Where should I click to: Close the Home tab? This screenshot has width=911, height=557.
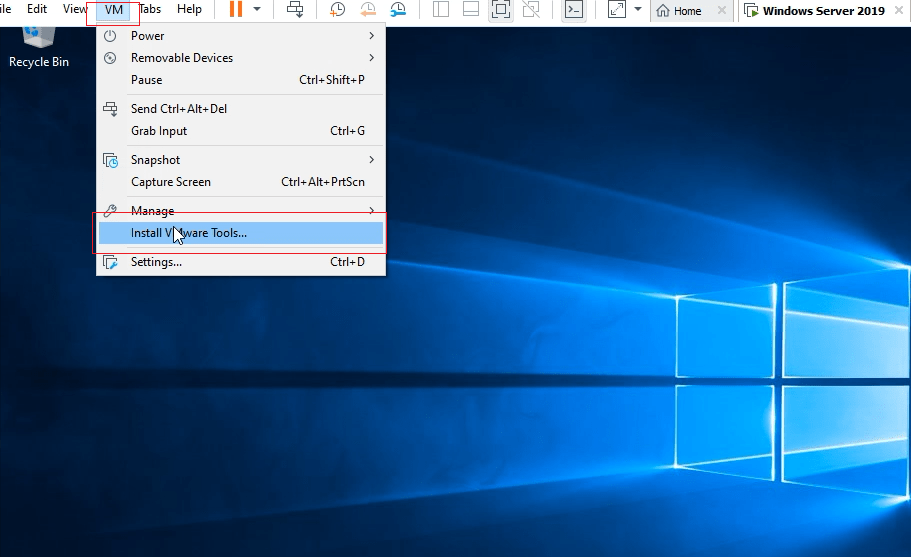pyautogui.click(x=722, y=10)
